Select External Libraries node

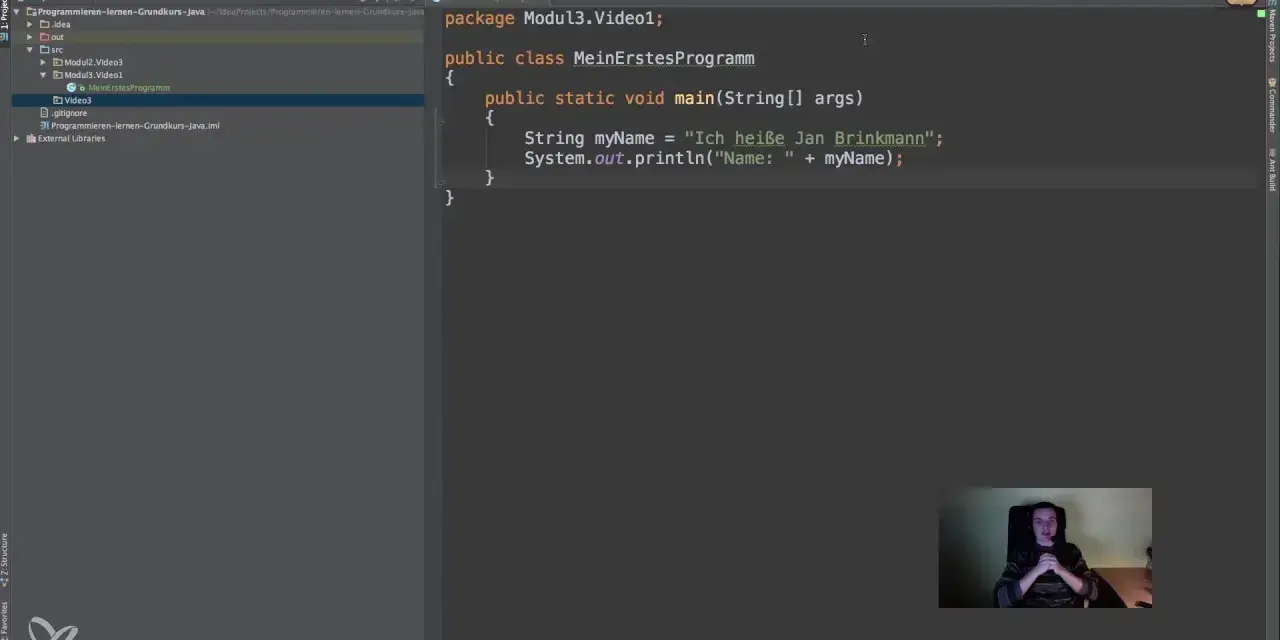coord(65,138)
